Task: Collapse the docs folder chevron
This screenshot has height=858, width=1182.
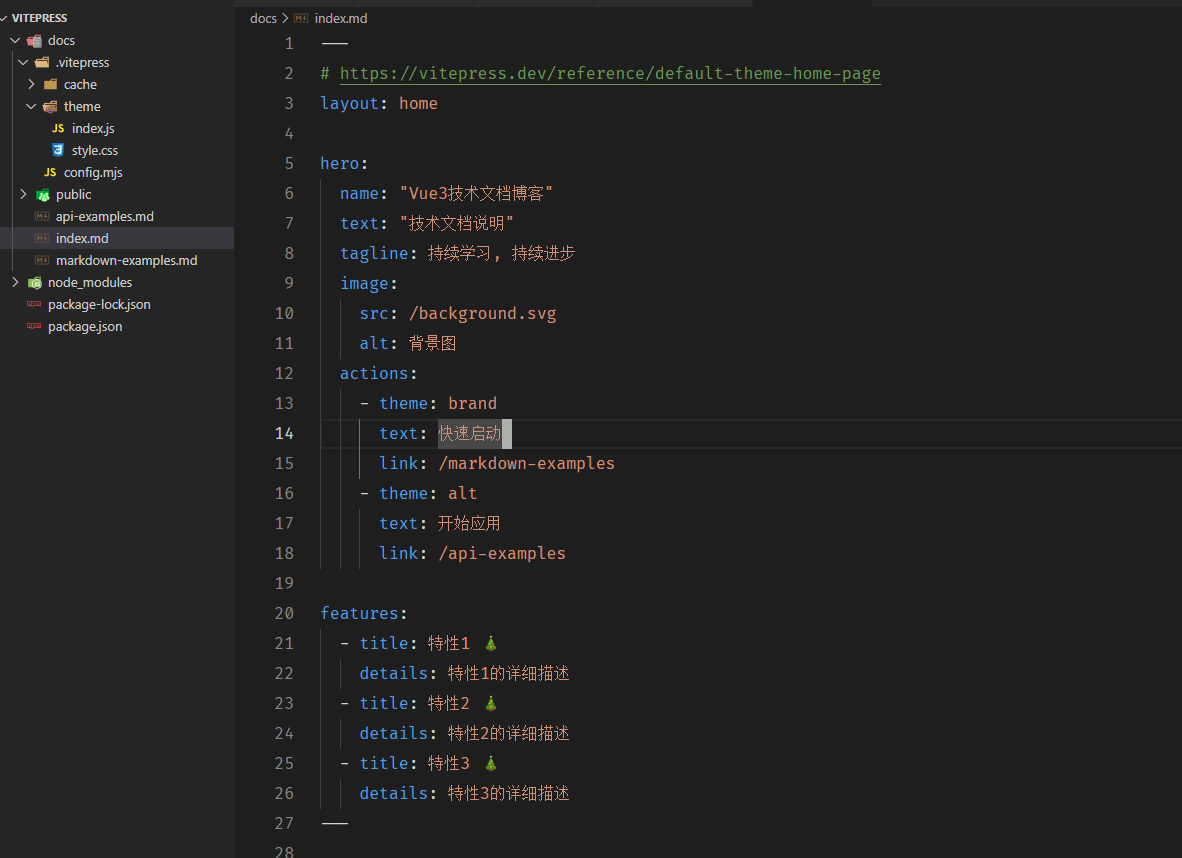Action: point(15,40)
